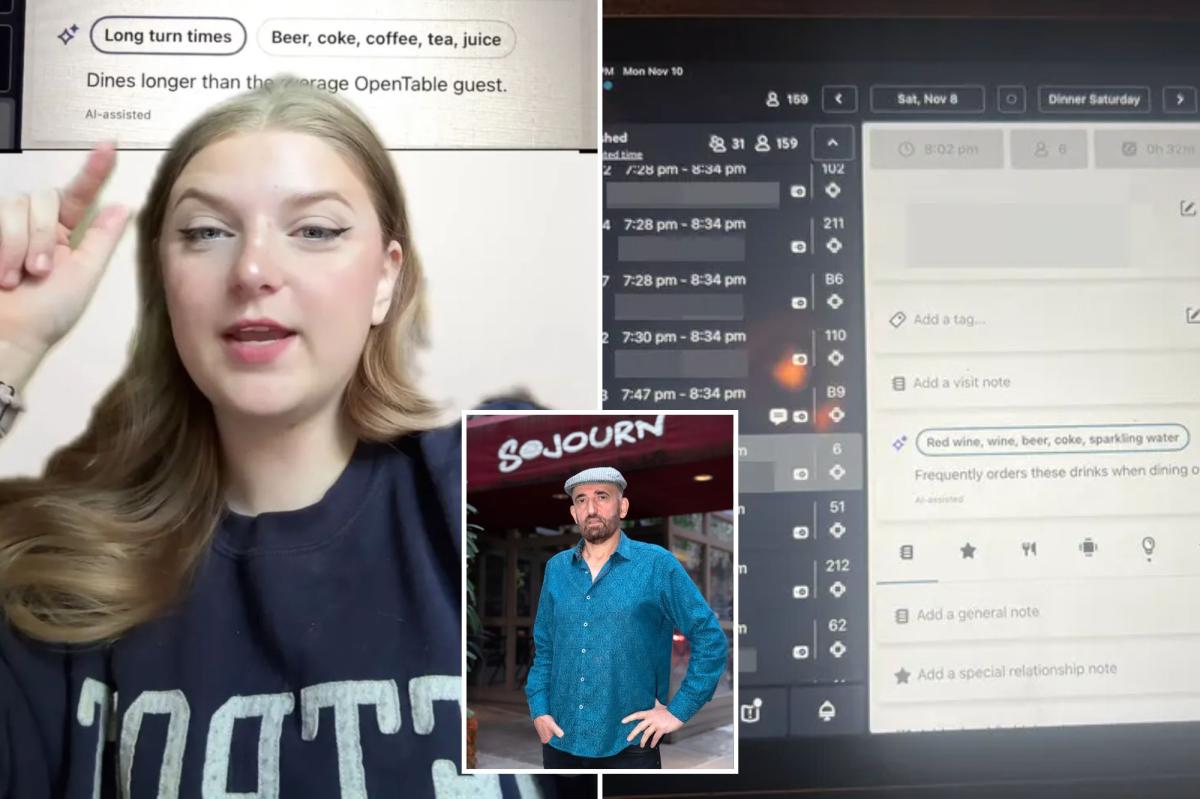The image size is (1200, 799).
Task: Switch to the fork and knife dining tab
Action: coord(1028,549)
